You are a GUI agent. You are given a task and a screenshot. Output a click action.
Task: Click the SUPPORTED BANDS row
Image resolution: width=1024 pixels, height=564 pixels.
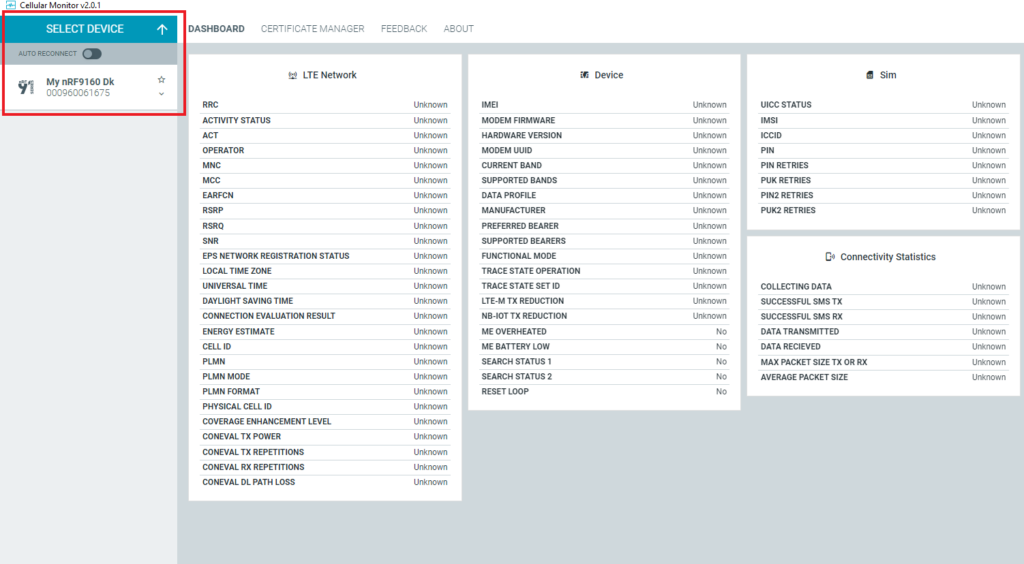click(604, 180)
